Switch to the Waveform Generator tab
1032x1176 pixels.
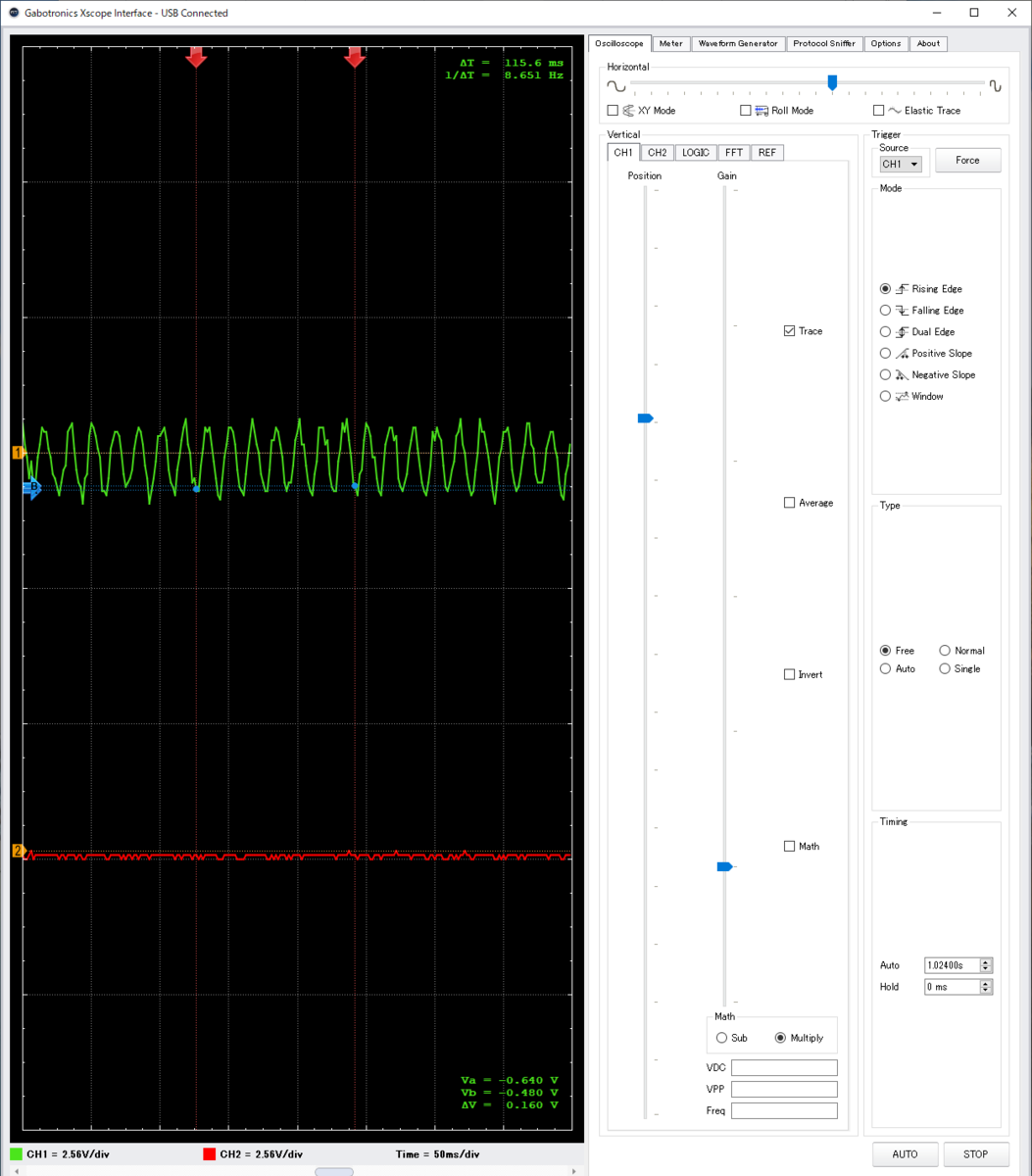pyautogui.click(x=738, y=43)
